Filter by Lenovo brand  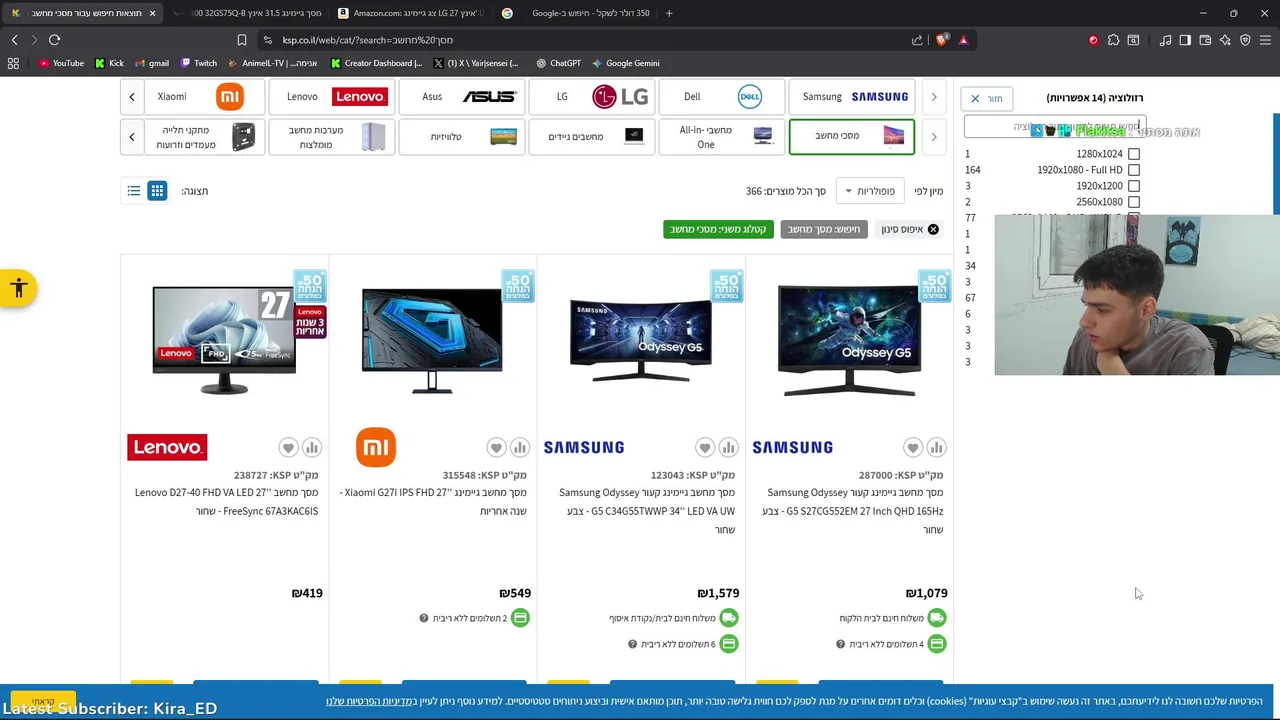coord(331,97)
